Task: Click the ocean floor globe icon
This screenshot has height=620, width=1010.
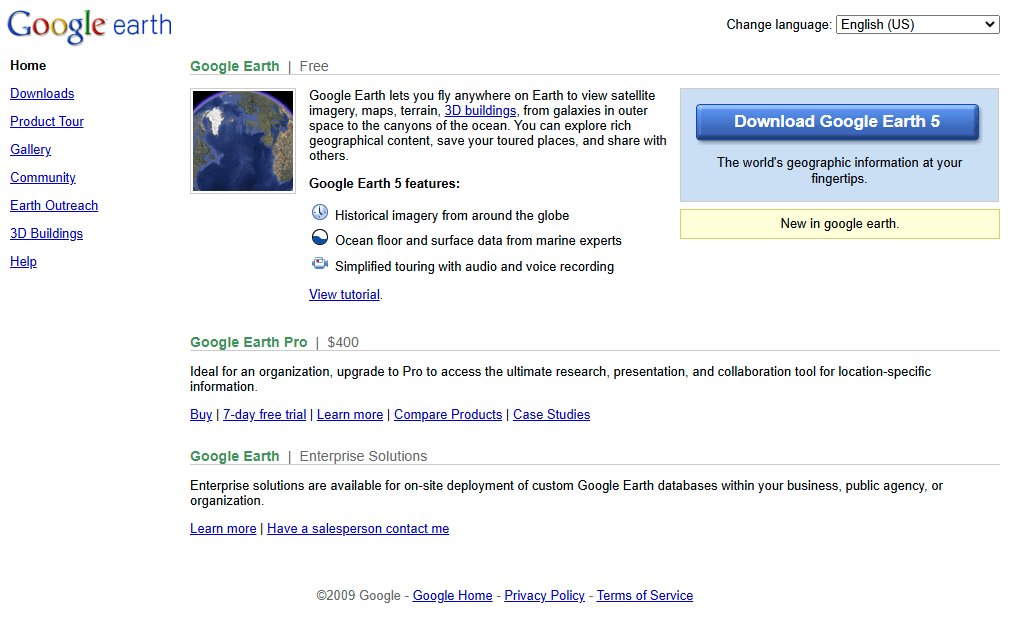Action: click(320, 238)
